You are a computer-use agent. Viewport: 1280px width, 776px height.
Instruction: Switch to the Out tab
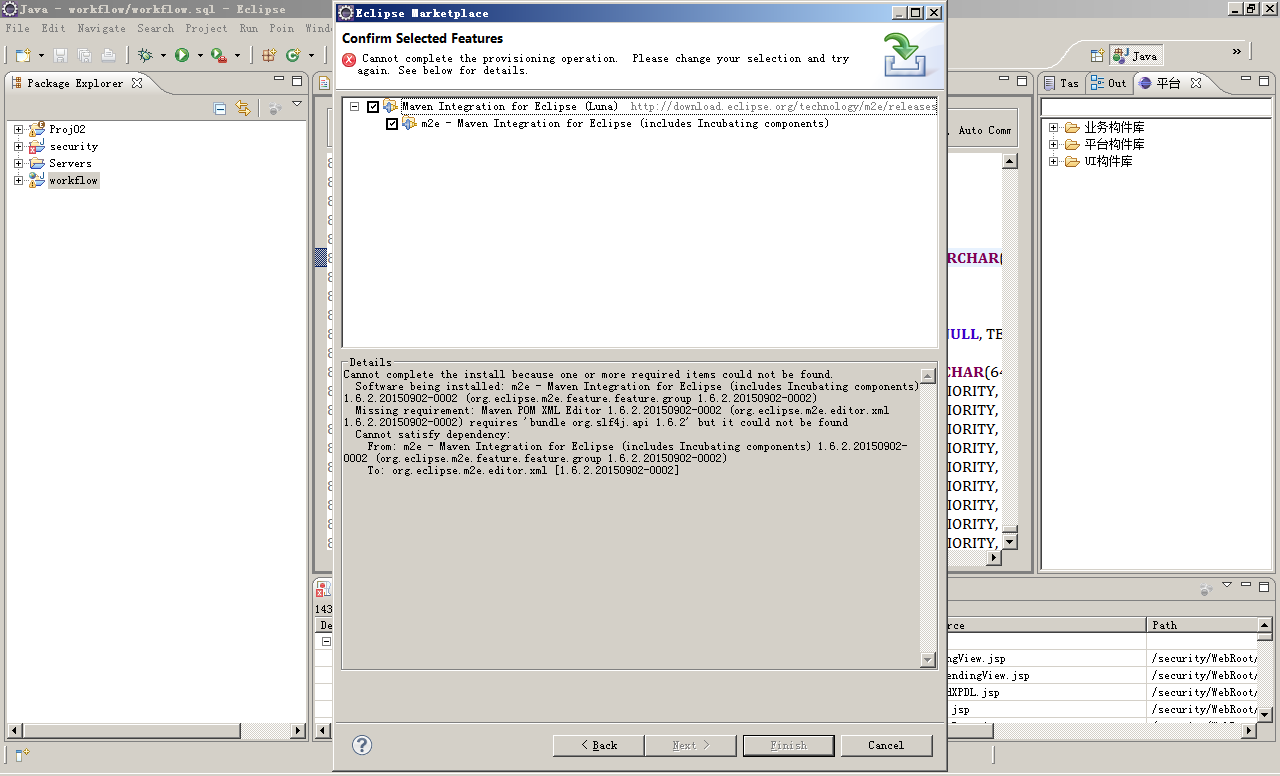pos(1109,83)
